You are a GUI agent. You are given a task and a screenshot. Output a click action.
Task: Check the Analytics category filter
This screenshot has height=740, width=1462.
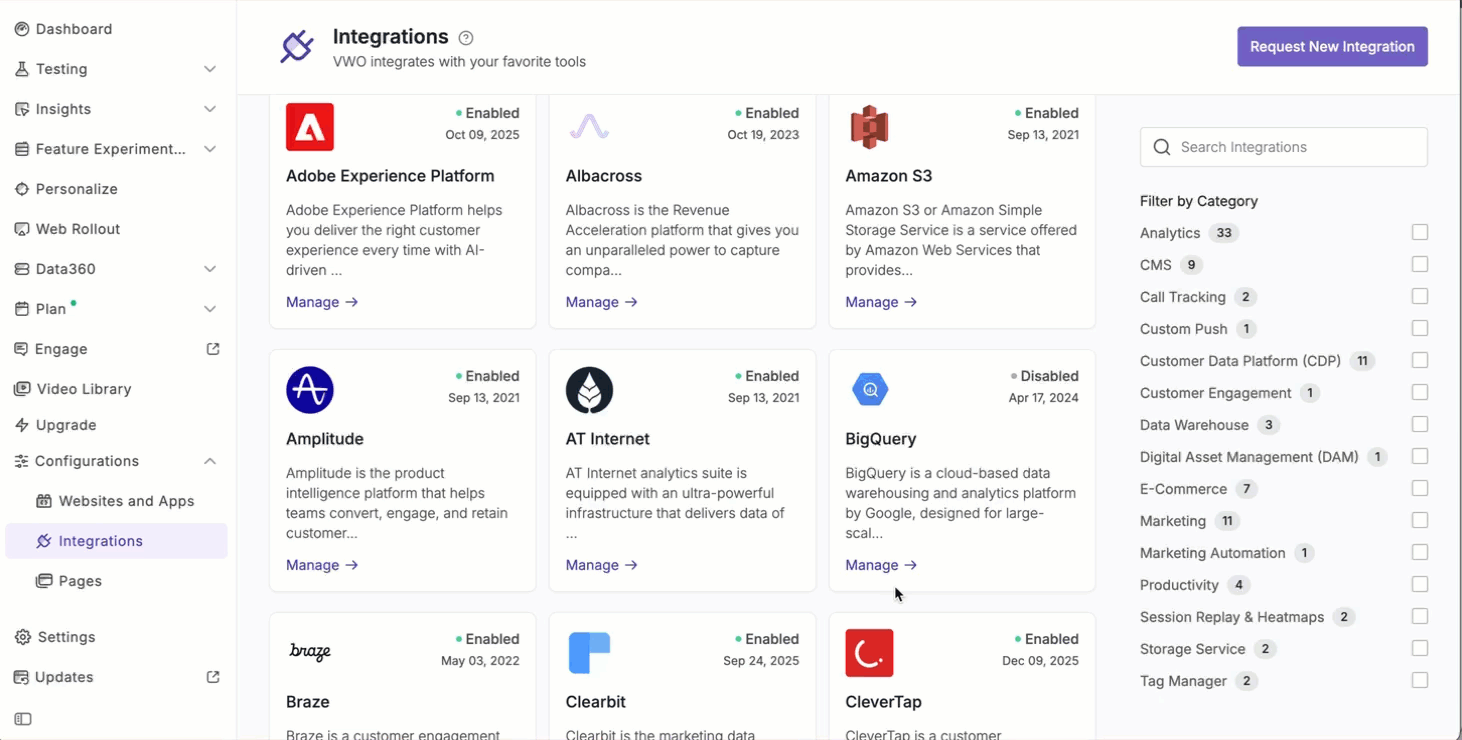pos(1420,232)
